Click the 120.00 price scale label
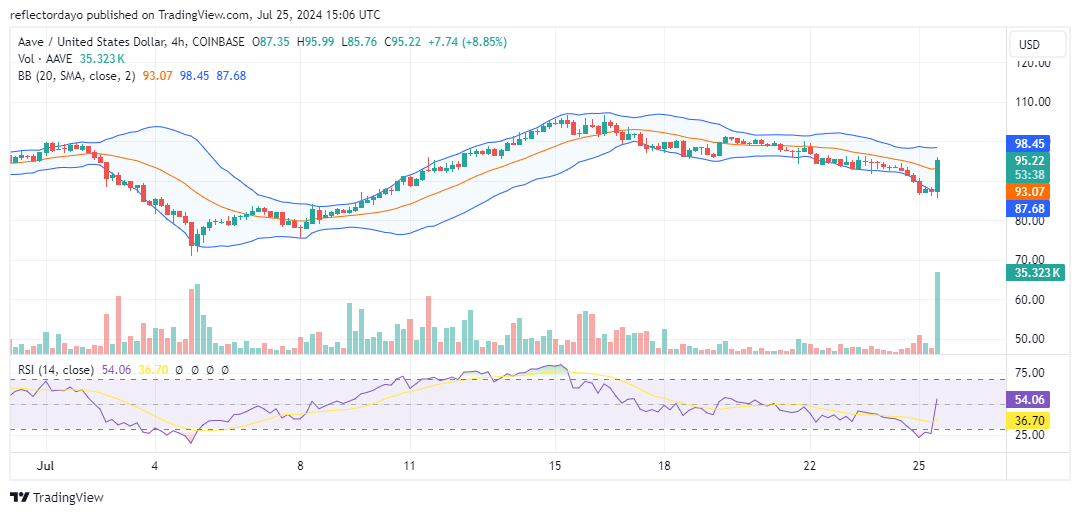The image size is (1080, 515). [1034, 63]
